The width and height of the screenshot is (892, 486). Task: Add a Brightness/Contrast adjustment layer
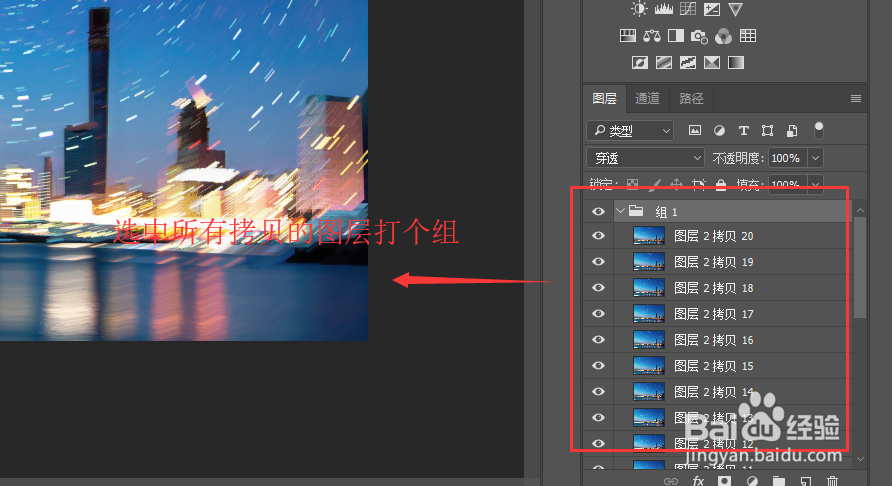[639, 9]
